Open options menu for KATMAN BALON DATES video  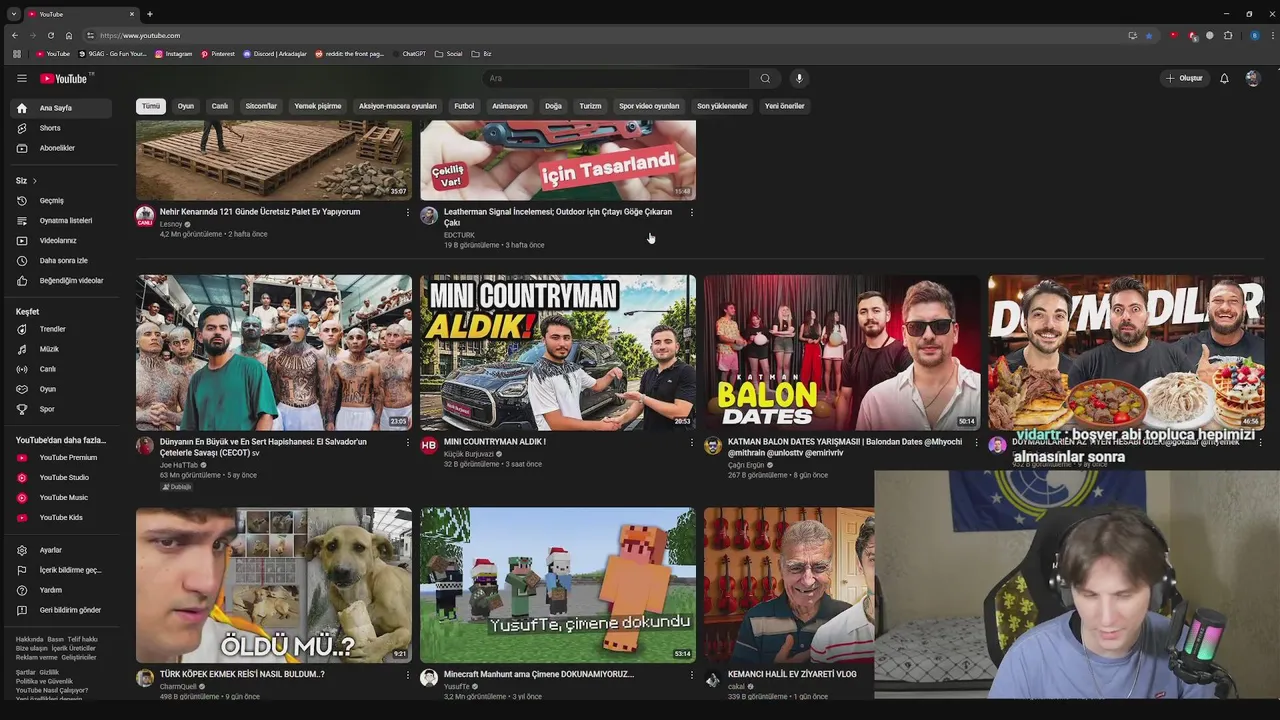(976, 442)
